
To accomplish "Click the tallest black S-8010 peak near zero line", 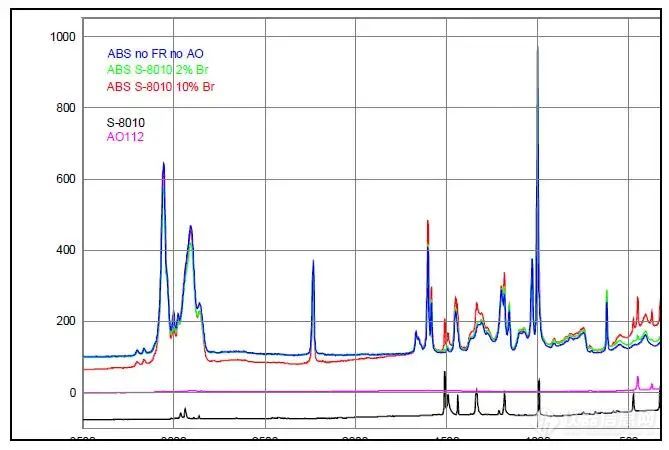I will pyautogui.click(x=445, y=372).
